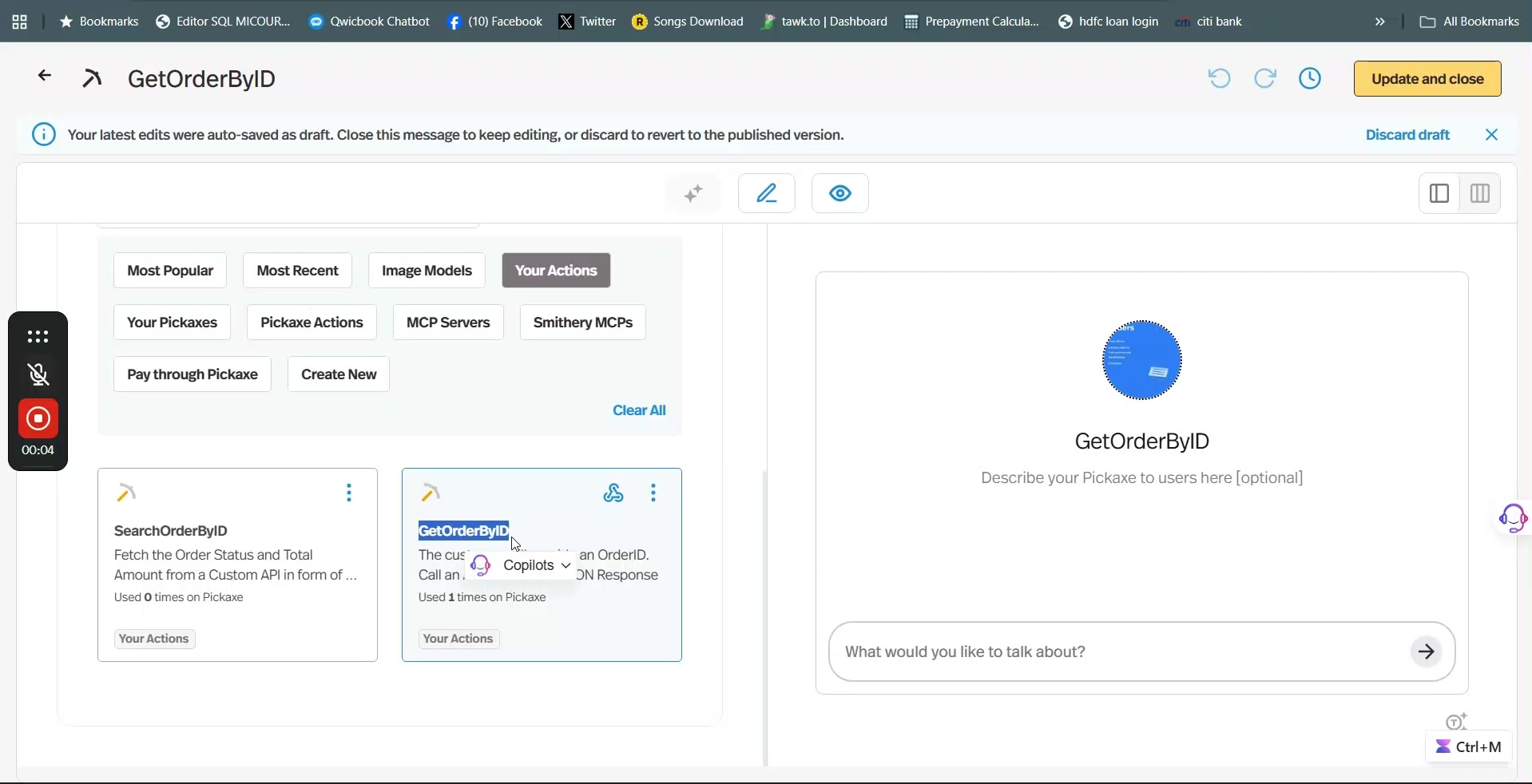Screen dimensions: 1532x784
Task: Click the undo arrow icon
Action: click(1219, 78)
